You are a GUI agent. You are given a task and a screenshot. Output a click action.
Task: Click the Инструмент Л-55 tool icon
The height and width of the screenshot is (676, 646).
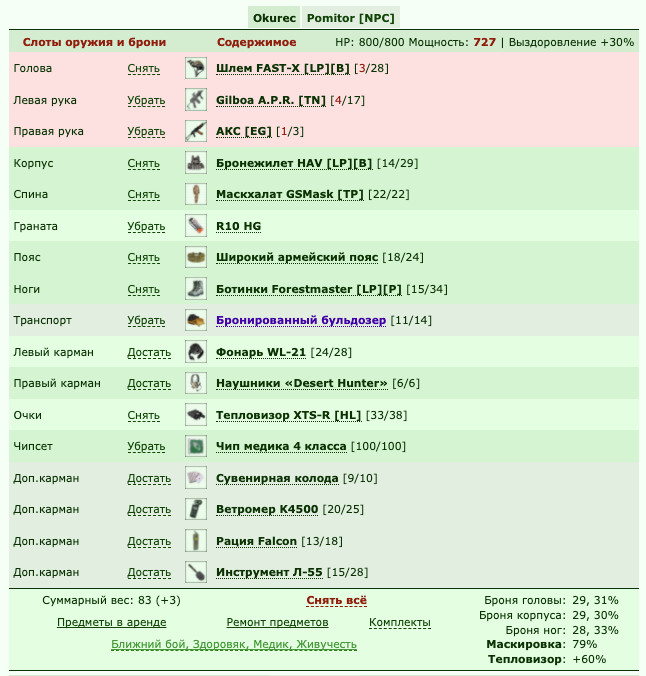click(x=196, y=572)
